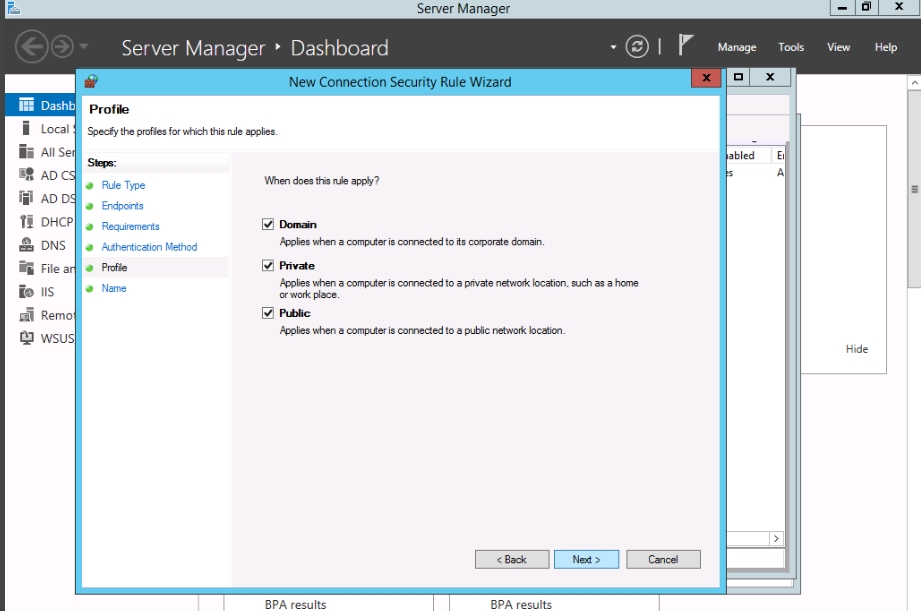Click the green bullet beside Endpoints
Screen dimensions: 921x611
(x=90, y=206)
